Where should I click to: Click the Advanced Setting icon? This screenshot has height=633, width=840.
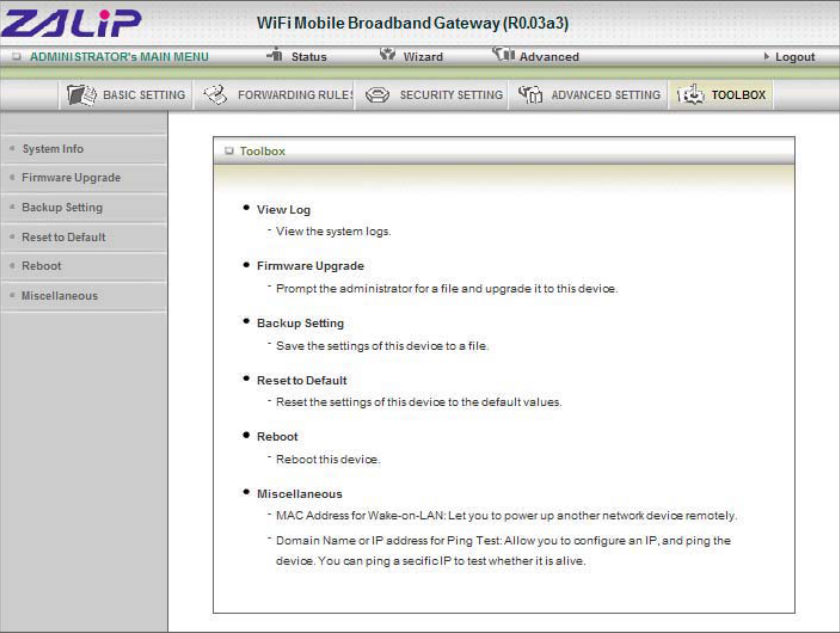pyautogui.click(x=530, y=95)
